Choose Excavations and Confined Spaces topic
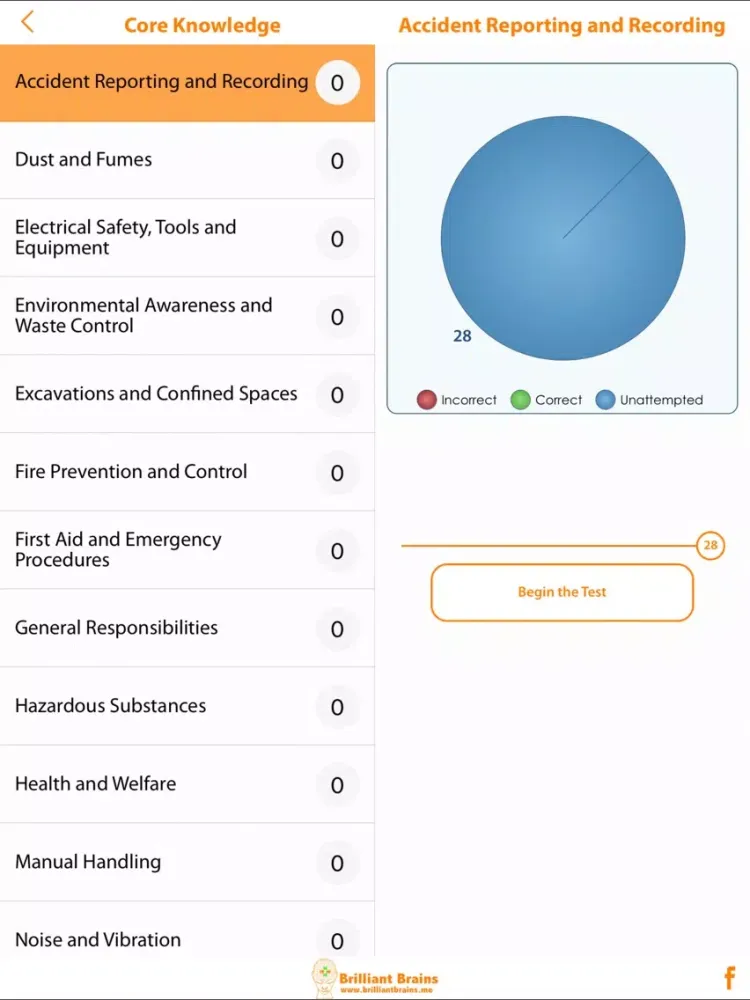This screenshot has width=750, height=1000. coord(156,394)
